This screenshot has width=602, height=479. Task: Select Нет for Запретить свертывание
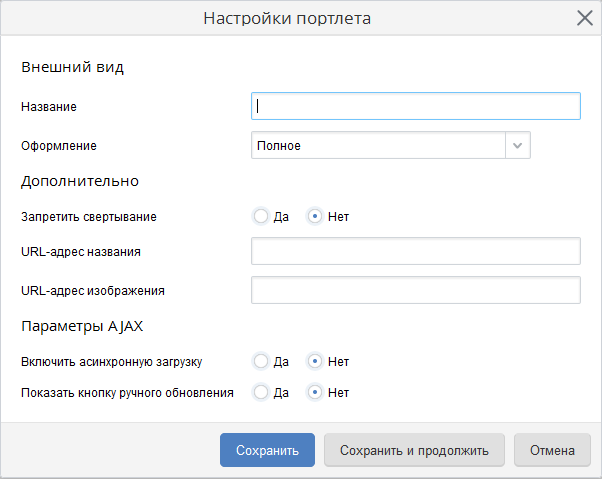[x=315, y=216]
